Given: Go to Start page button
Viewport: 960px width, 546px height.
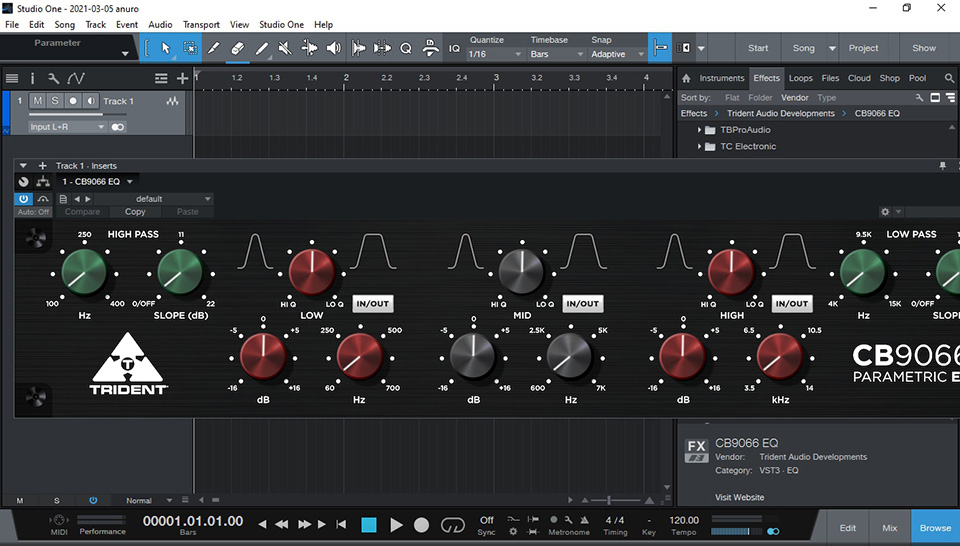Looking at the screenshot, I should (757, 48).
